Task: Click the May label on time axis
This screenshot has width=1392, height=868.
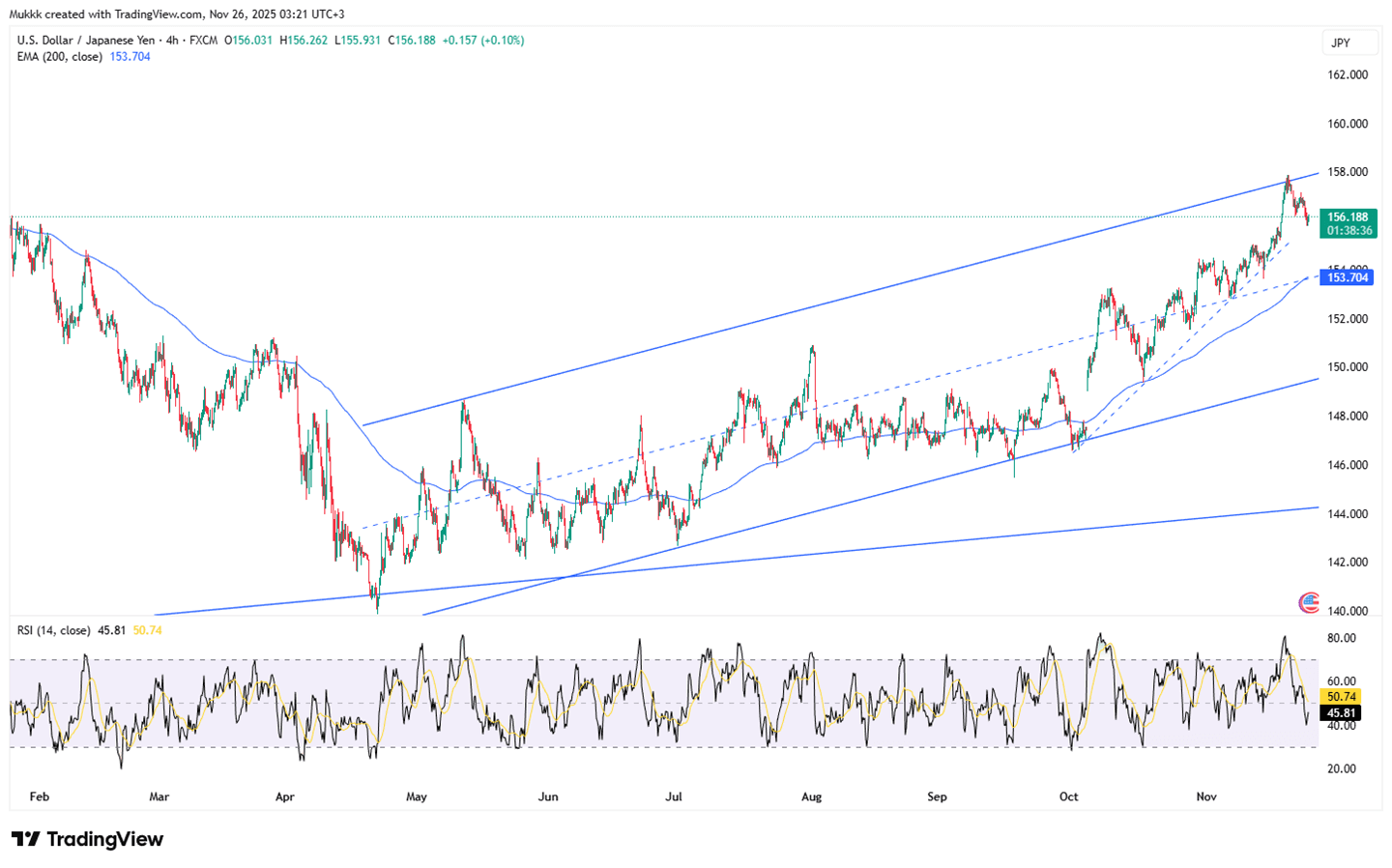Action: coord(417,796)
